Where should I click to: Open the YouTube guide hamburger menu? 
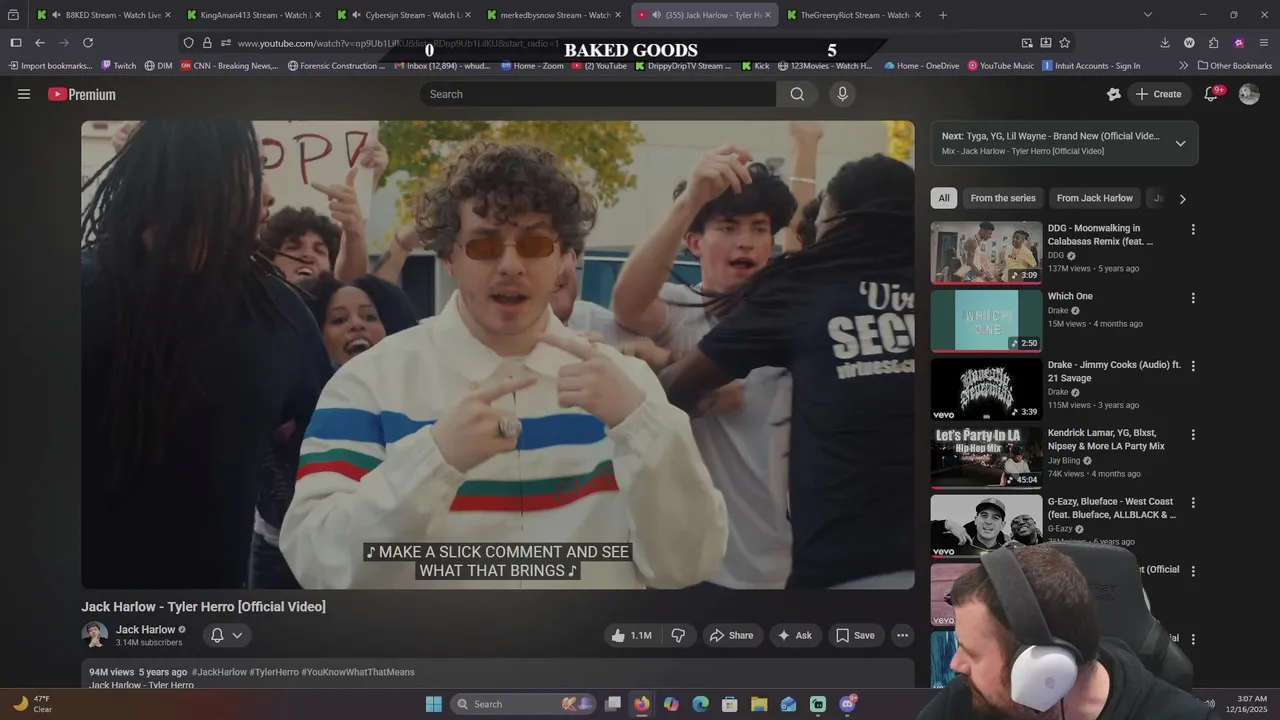(x=24, y=94)
